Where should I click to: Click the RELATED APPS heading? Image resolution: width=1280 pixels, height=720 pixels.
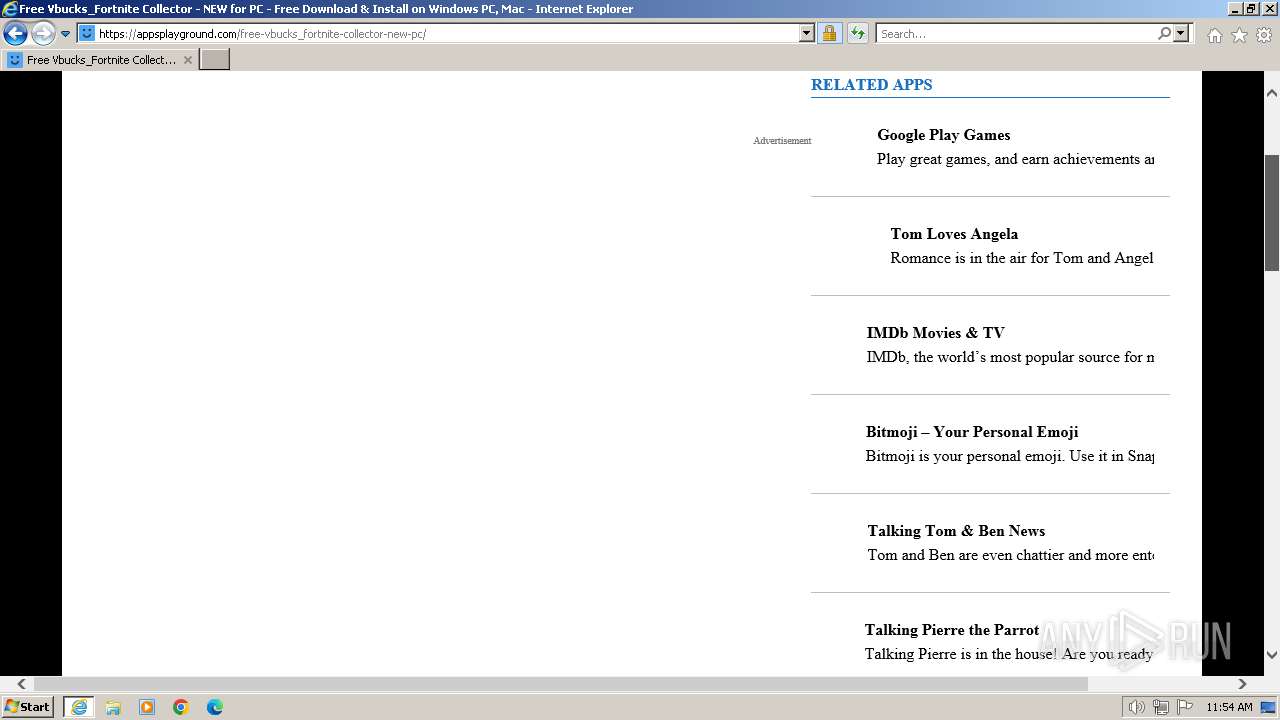(x=871, y=85)
